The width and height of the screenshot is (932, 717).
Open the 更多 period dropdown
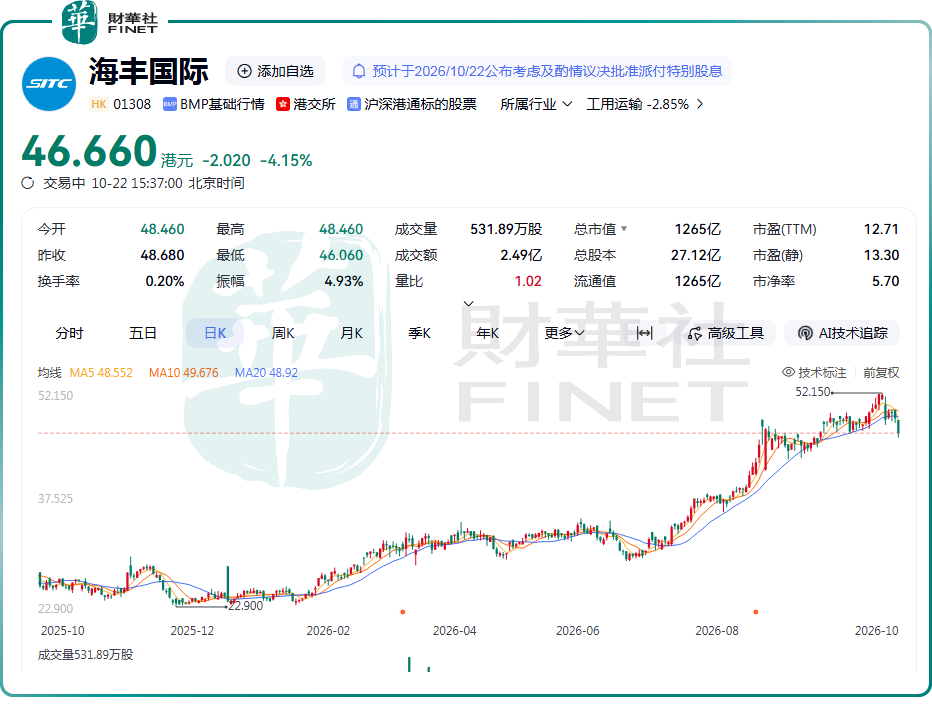(564, 334)
